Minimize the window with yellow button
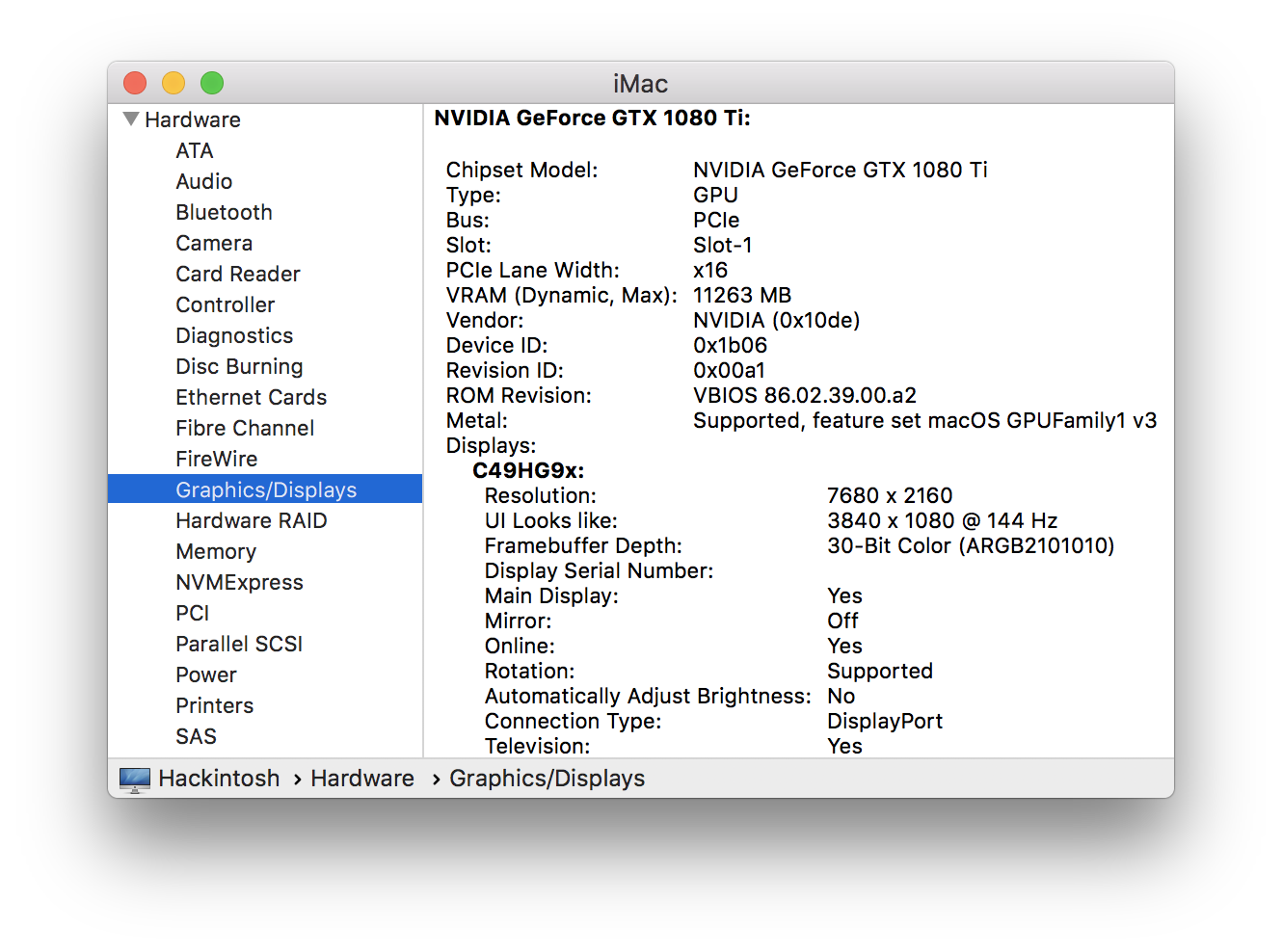This screenshot has height=952, width=1282. click(174, 83)
